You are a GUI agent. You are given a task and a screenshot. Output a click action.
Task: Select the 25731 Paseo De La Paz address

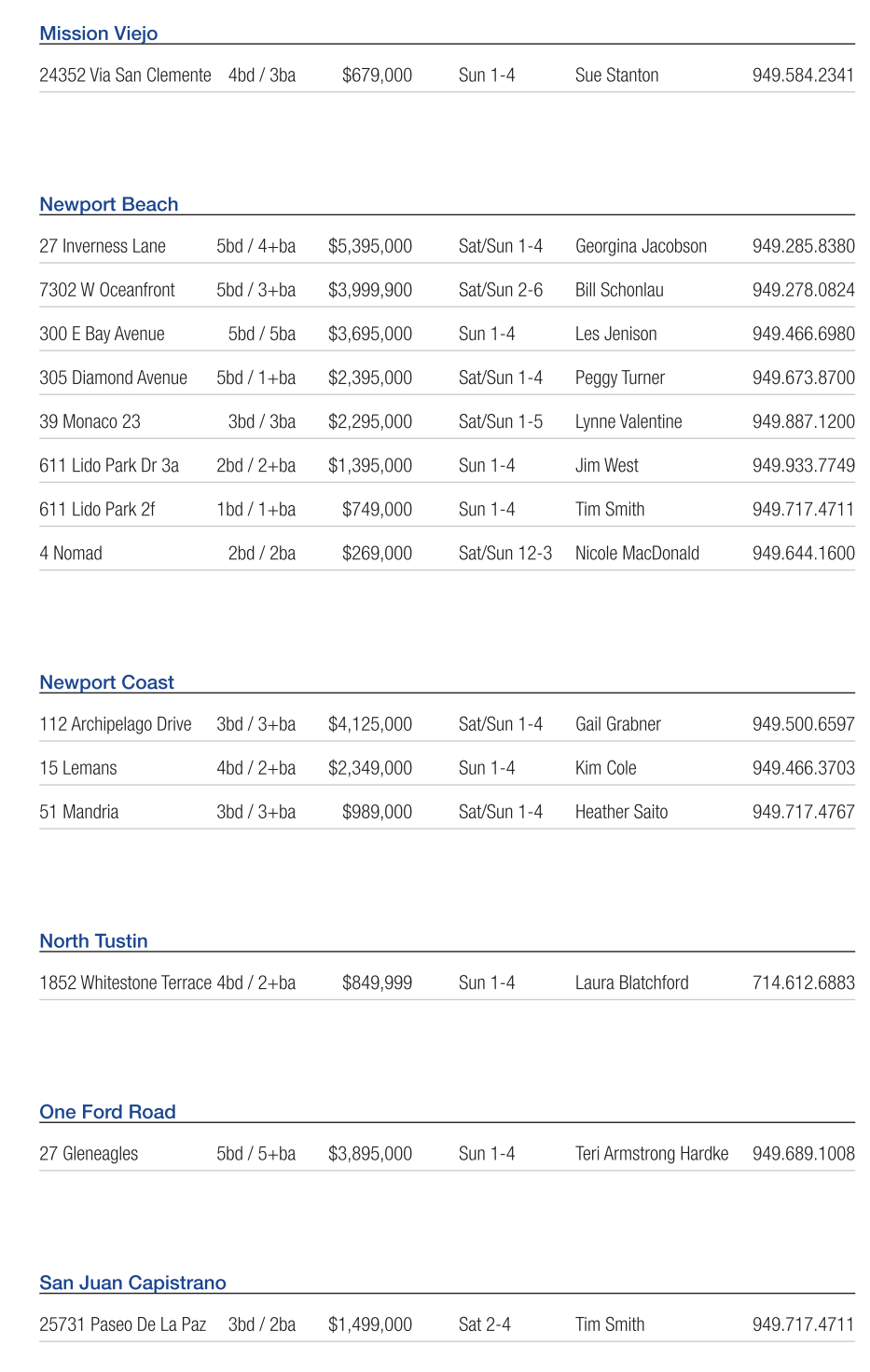click(x=122, y=1324)
